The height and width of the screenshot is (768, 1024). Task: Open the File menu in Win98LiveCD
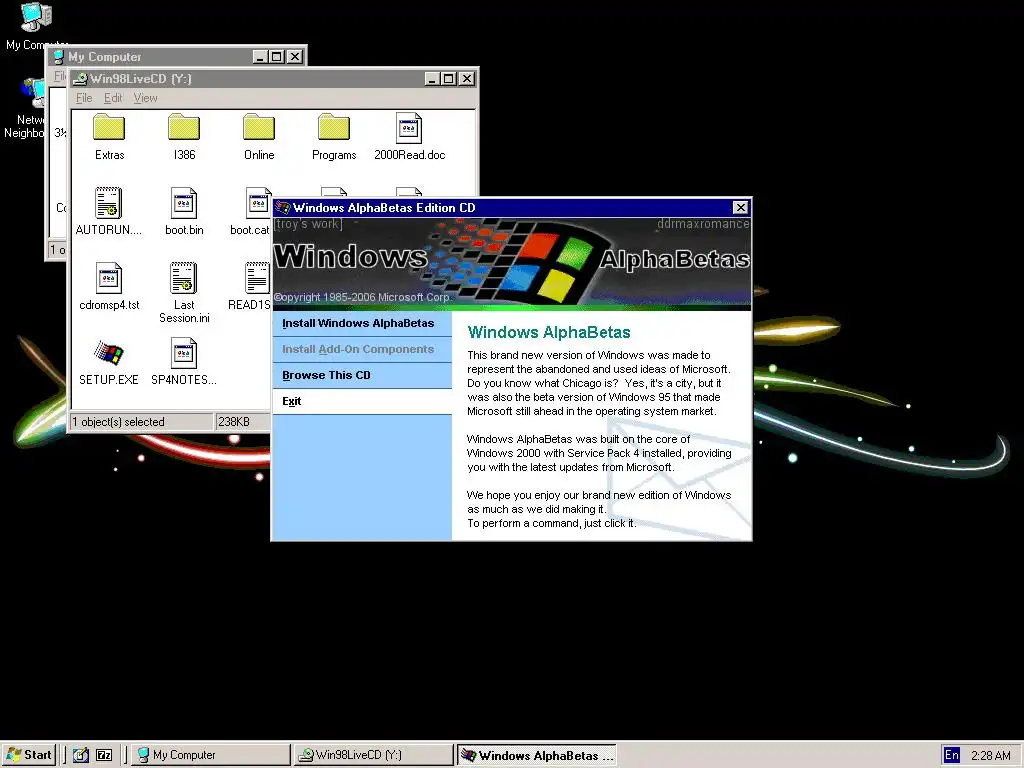[x=84, y=98]
